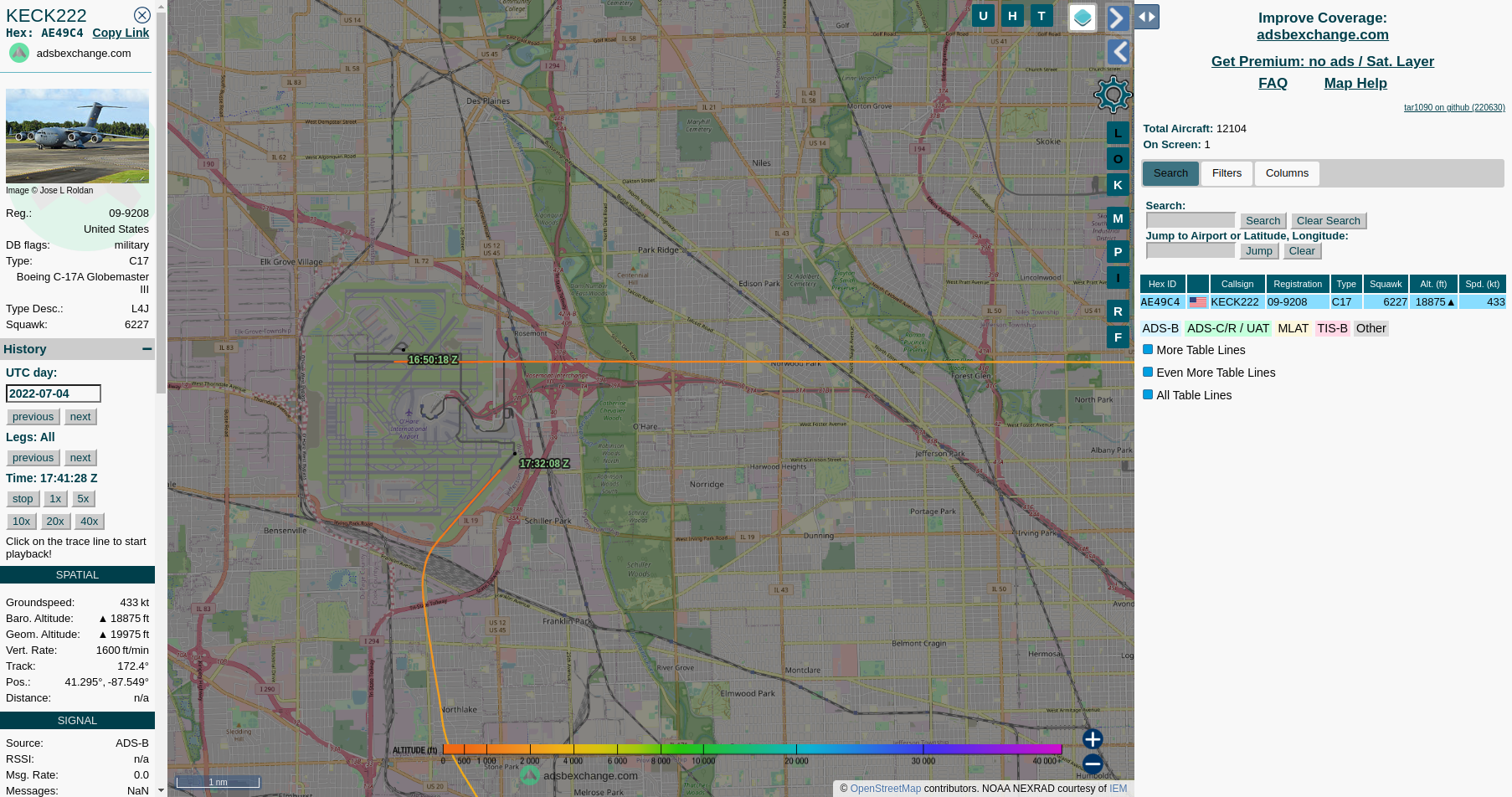The height and width of the screenshot is (797, 1512).
Task: Click the Copy Link link
Action: [121, 33]
